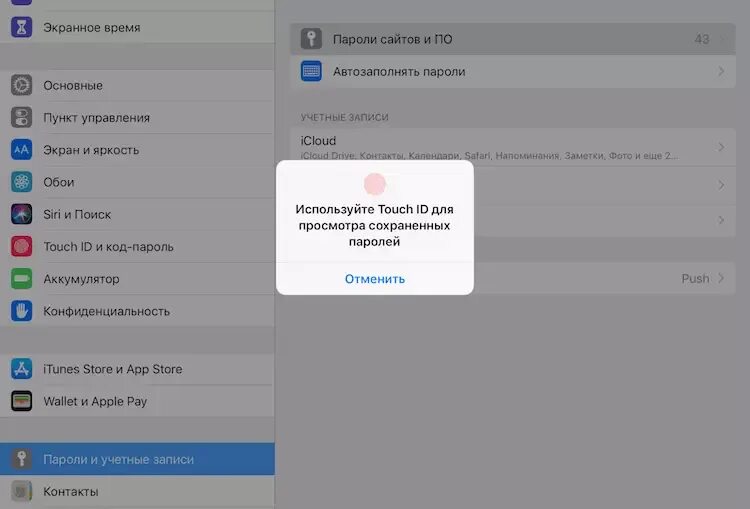Open Пункт управления switches icon
The image size is (750, 509).
pyautogui.click(x=22, y=117)
